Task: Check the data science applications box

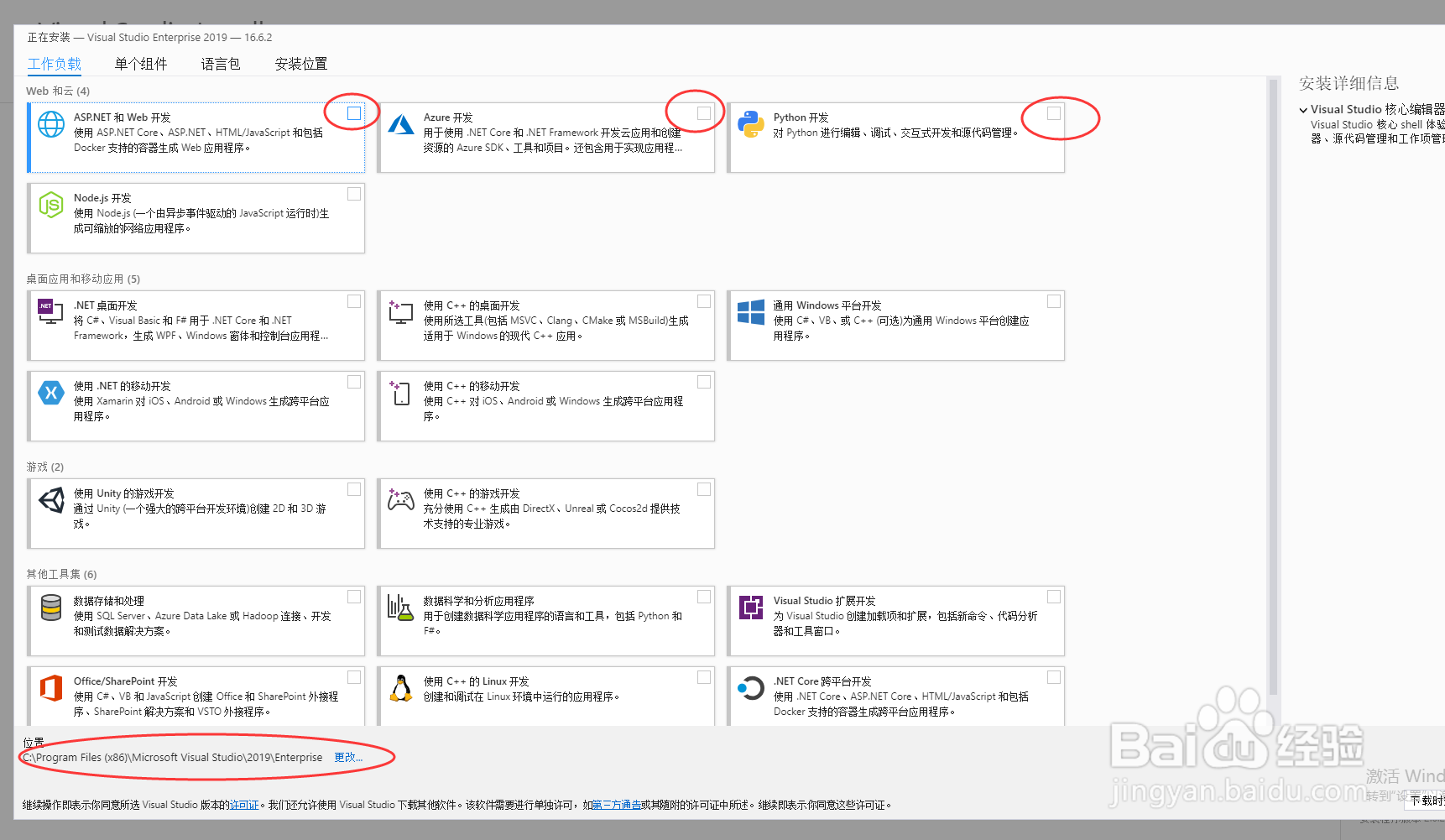Action: [x=704, y=597]
